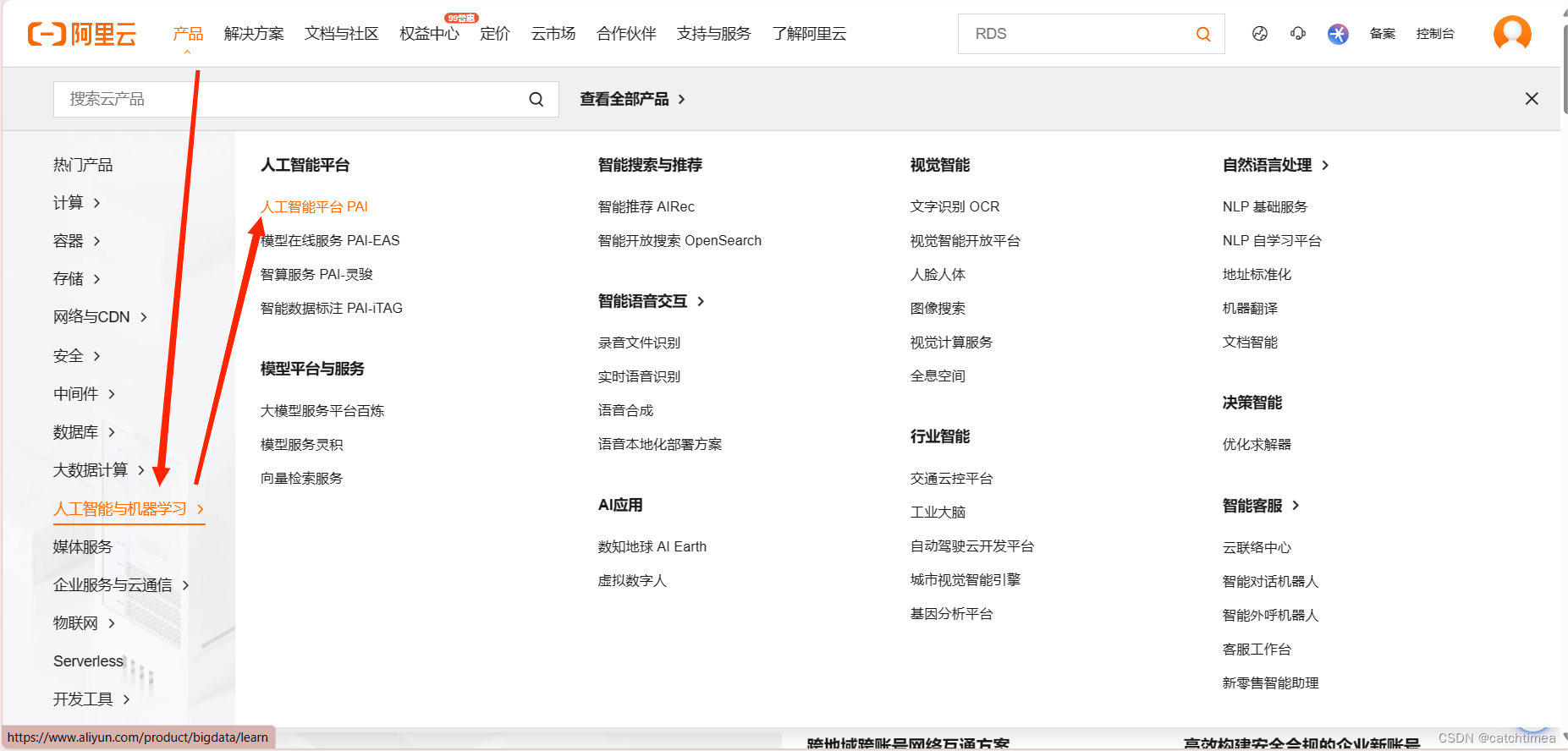
Task: Open the 智能客服 heading
Action: pos(1260,506)
